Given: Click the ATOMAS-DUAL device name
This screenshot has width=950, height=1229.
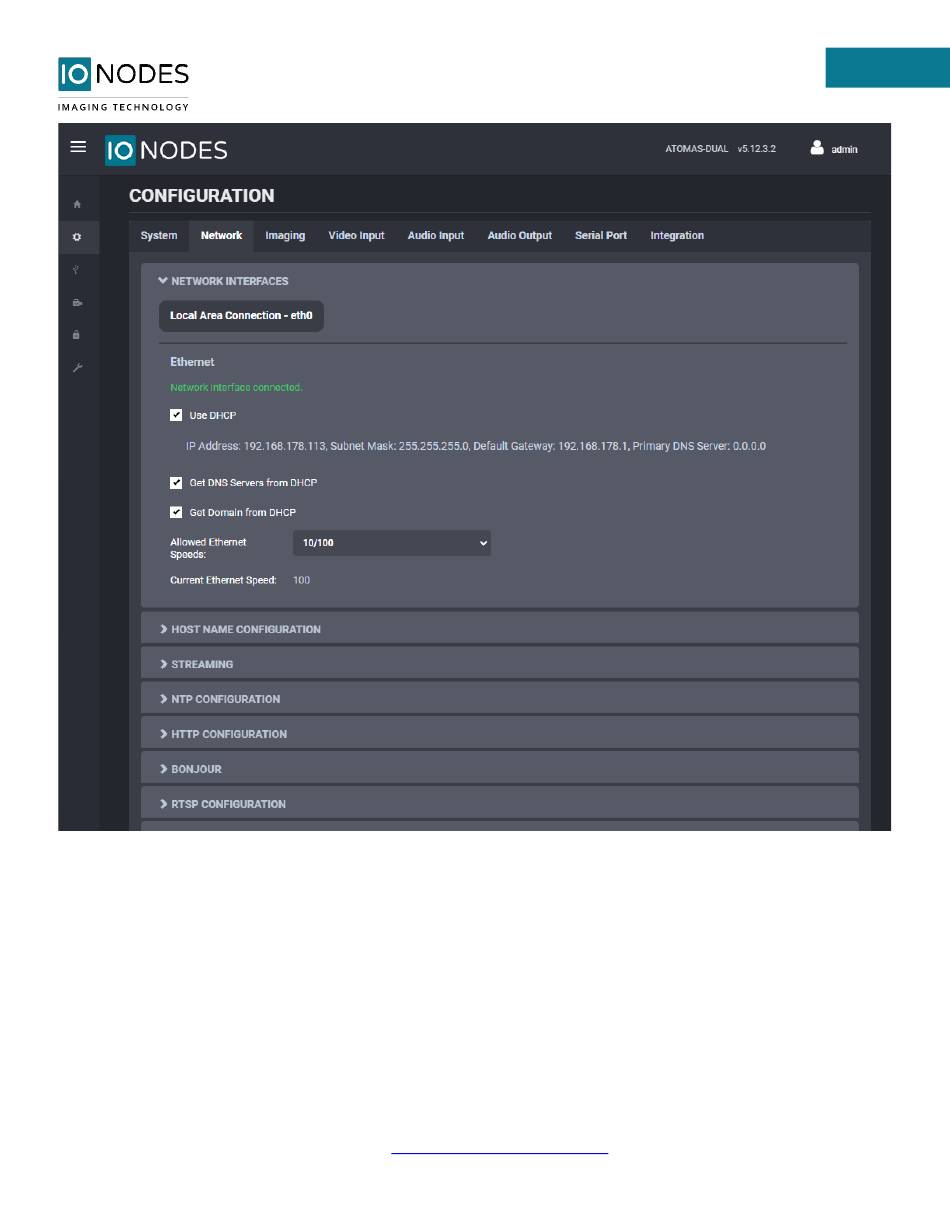Looking at the screenshot, I should 697,148.
